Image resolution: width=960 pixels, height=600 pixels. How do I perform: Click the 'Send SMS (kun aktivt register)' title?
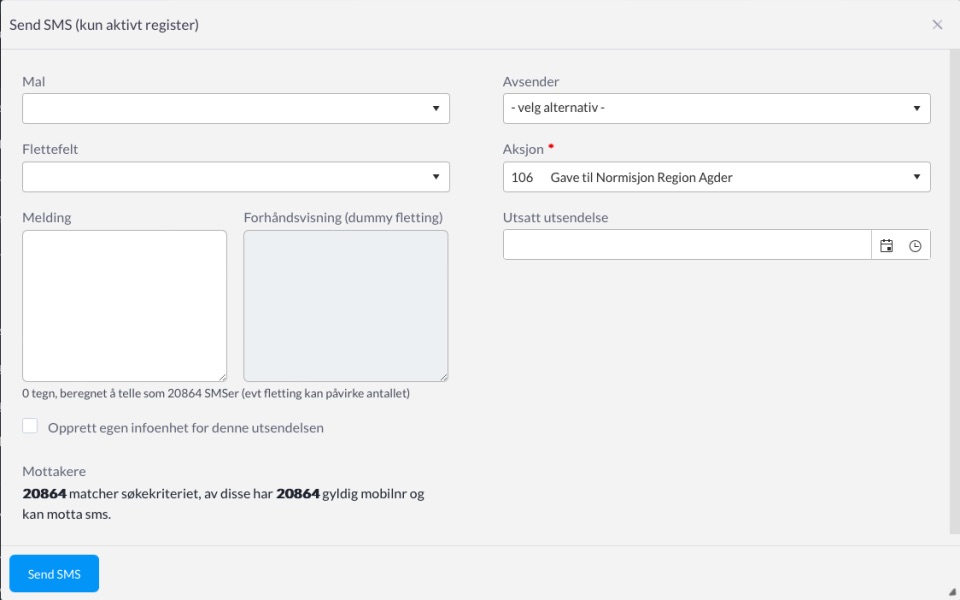[x=104, y=25]
